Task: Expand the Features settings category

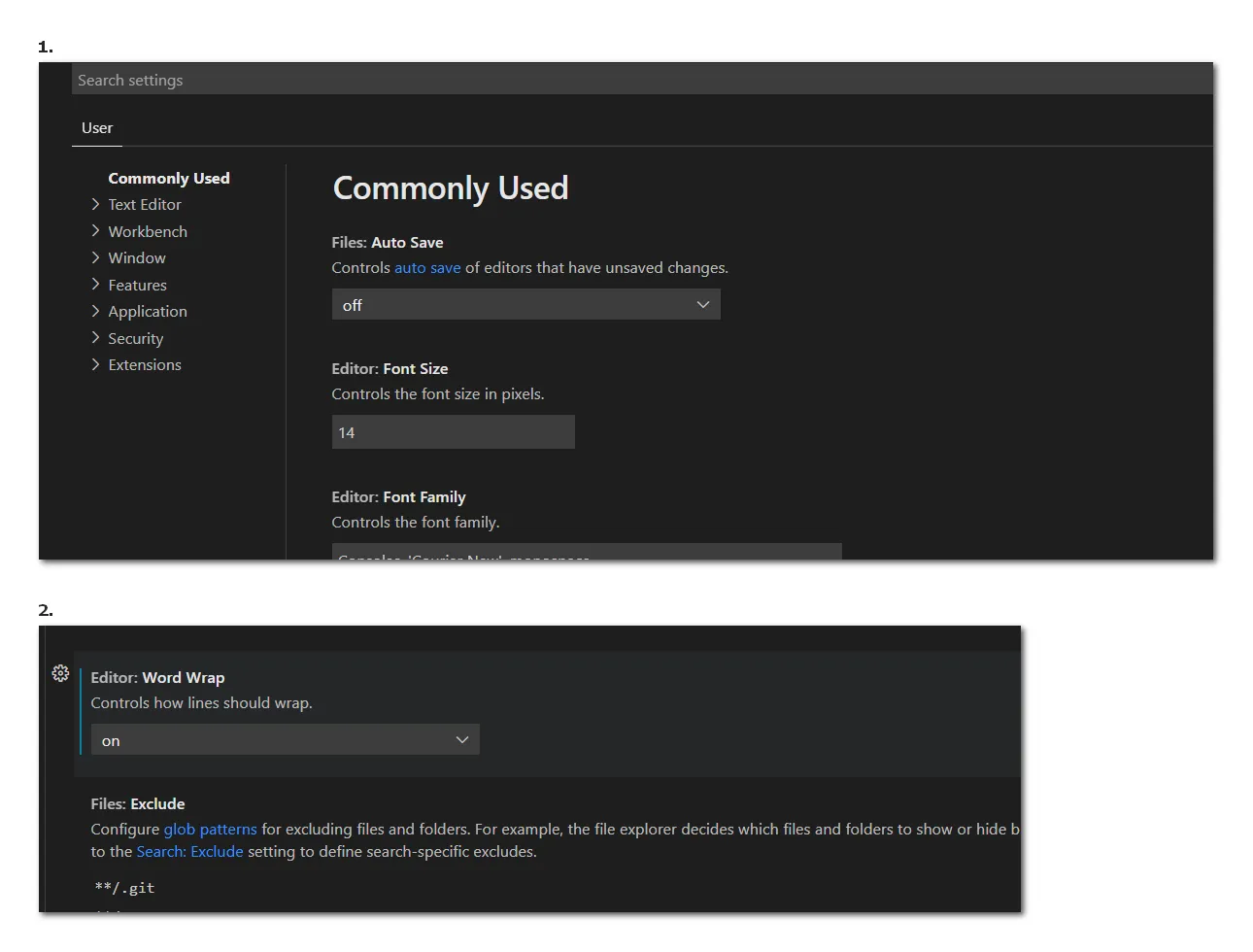Action: pyautogui.click(x=137, y=286)
